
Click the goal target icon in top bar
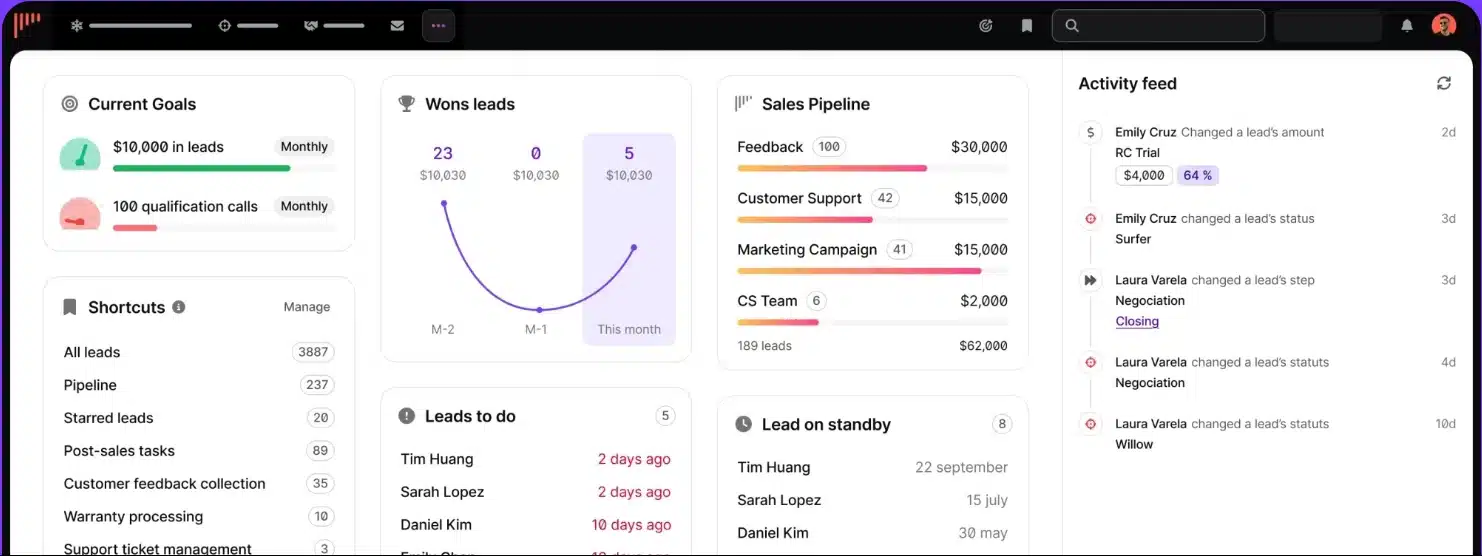click(985, 26)
